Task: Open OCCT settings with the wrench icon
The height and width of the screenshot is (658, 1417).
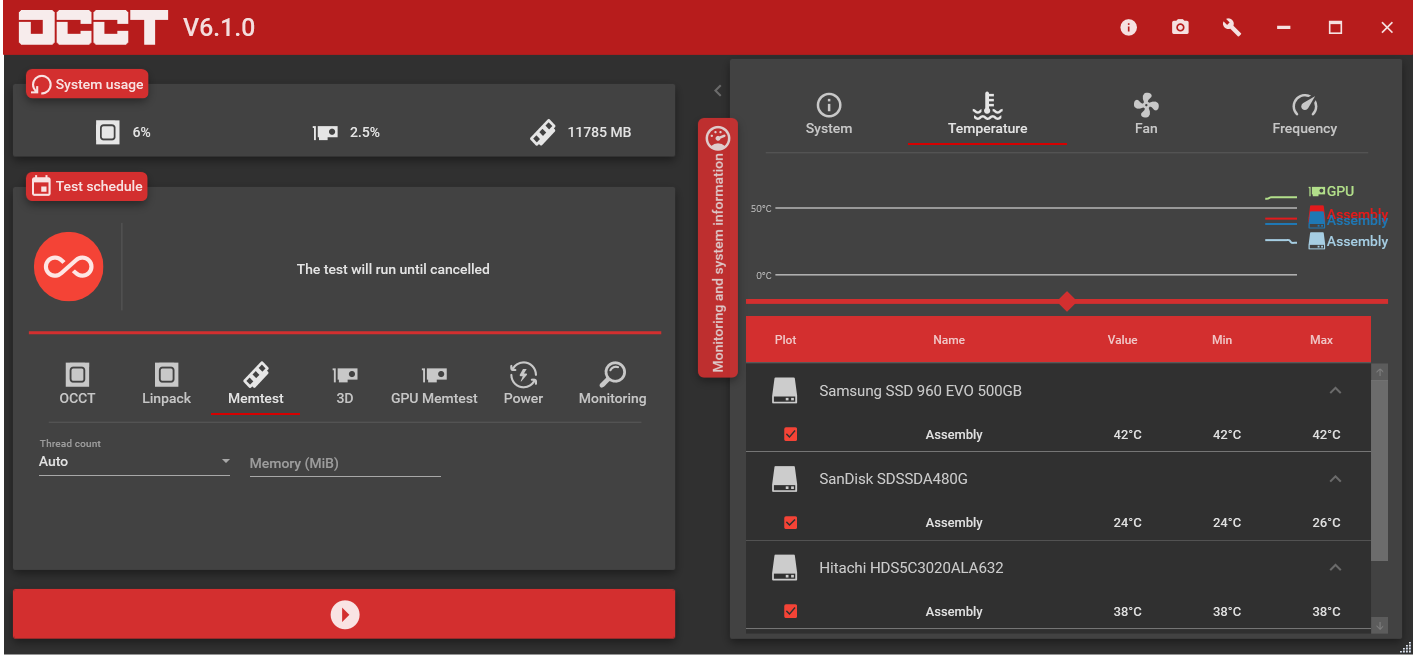Action: tap(1231, 27)
